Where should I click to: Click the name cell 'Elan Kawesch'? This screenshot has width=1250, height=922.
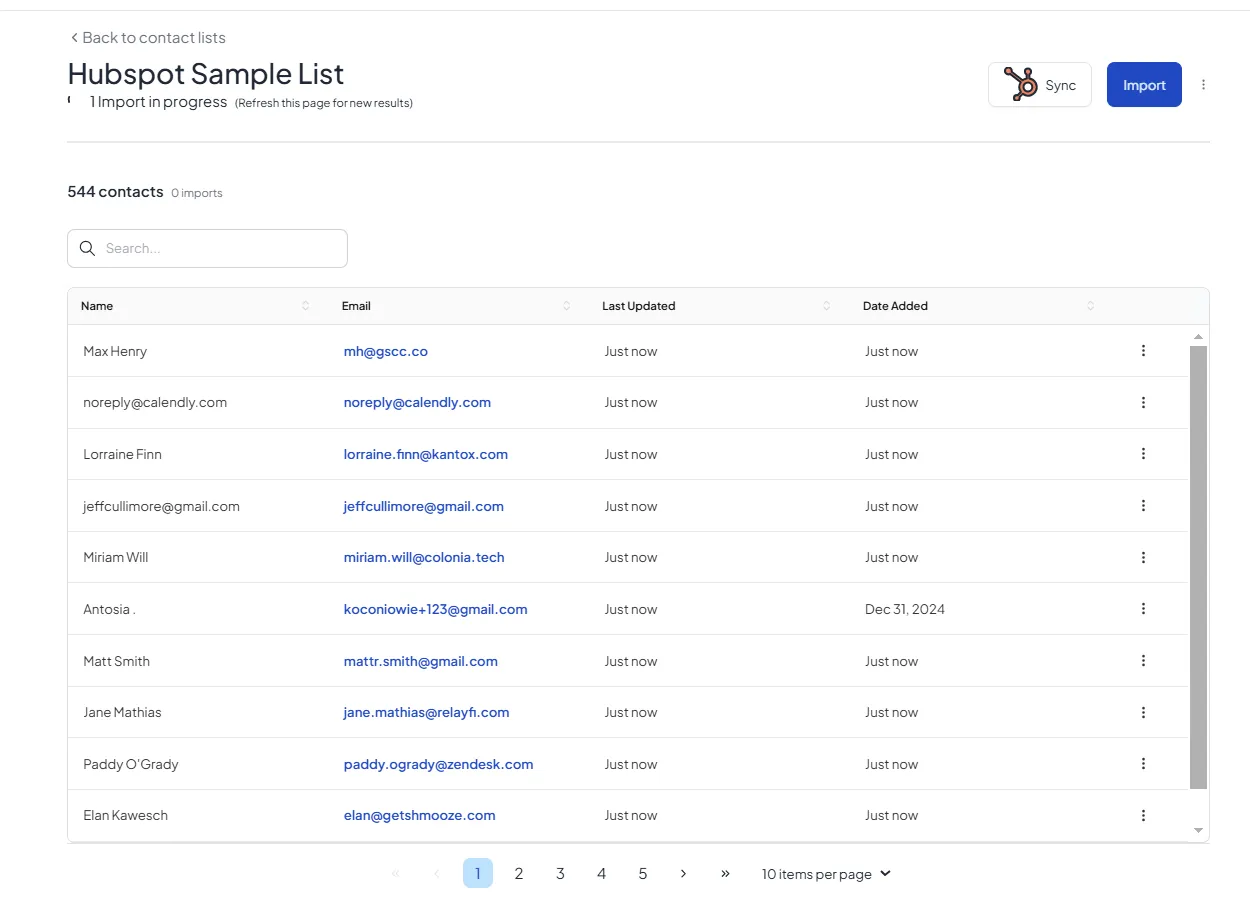pyautogui.click(x=126, y=816)
